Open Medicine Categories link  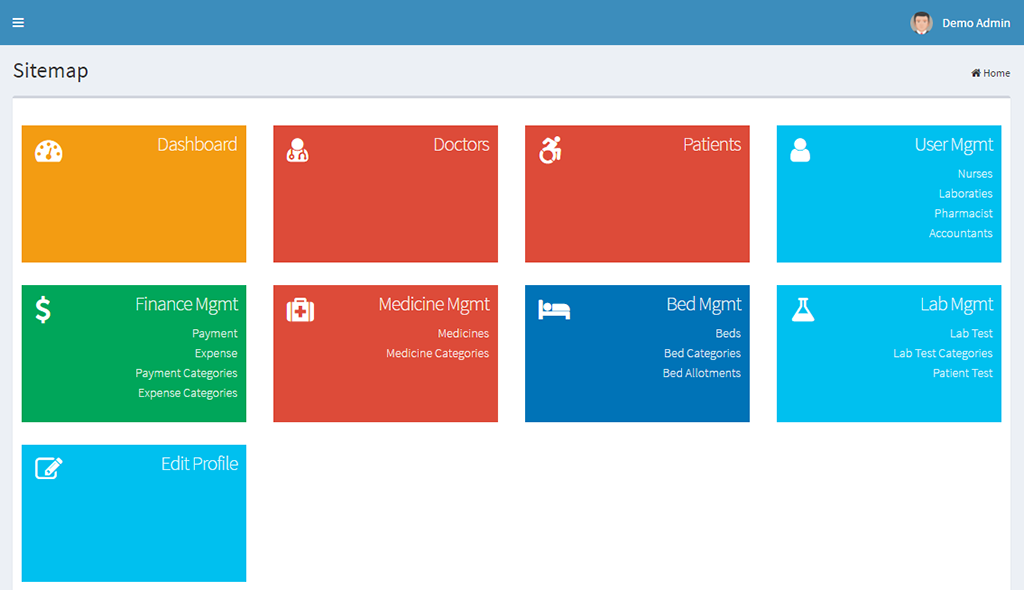pyautogui.click(x=437, y=354)
